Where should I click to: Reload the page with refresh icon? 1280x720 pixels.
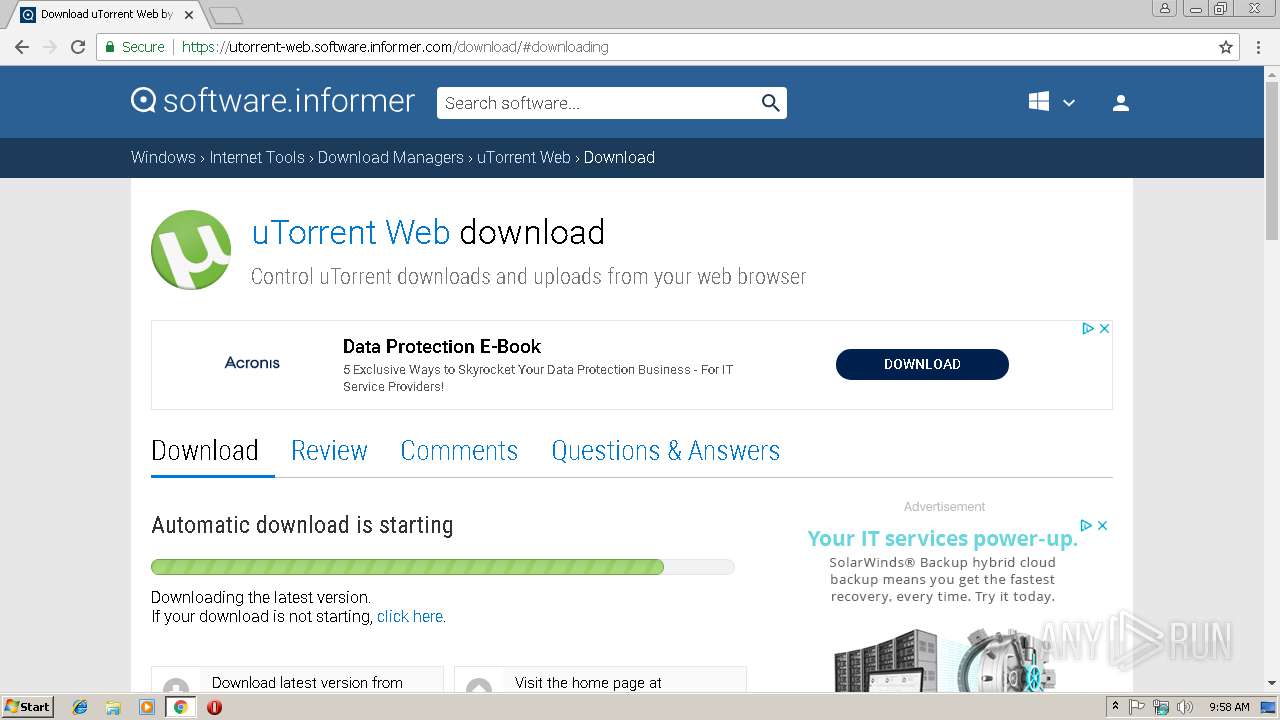[x=78, y=47]
